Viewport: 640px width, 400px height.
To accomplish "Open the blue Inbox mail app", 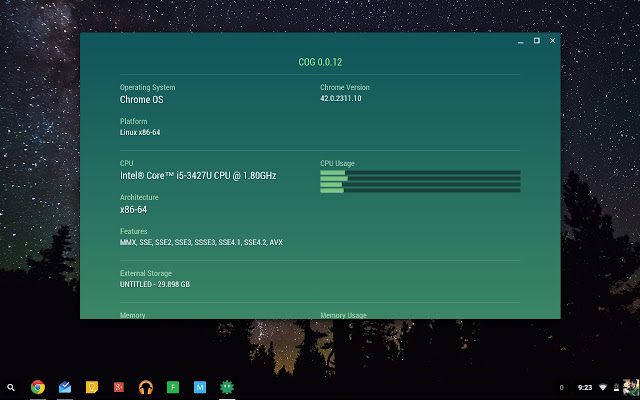I will 65,387.
